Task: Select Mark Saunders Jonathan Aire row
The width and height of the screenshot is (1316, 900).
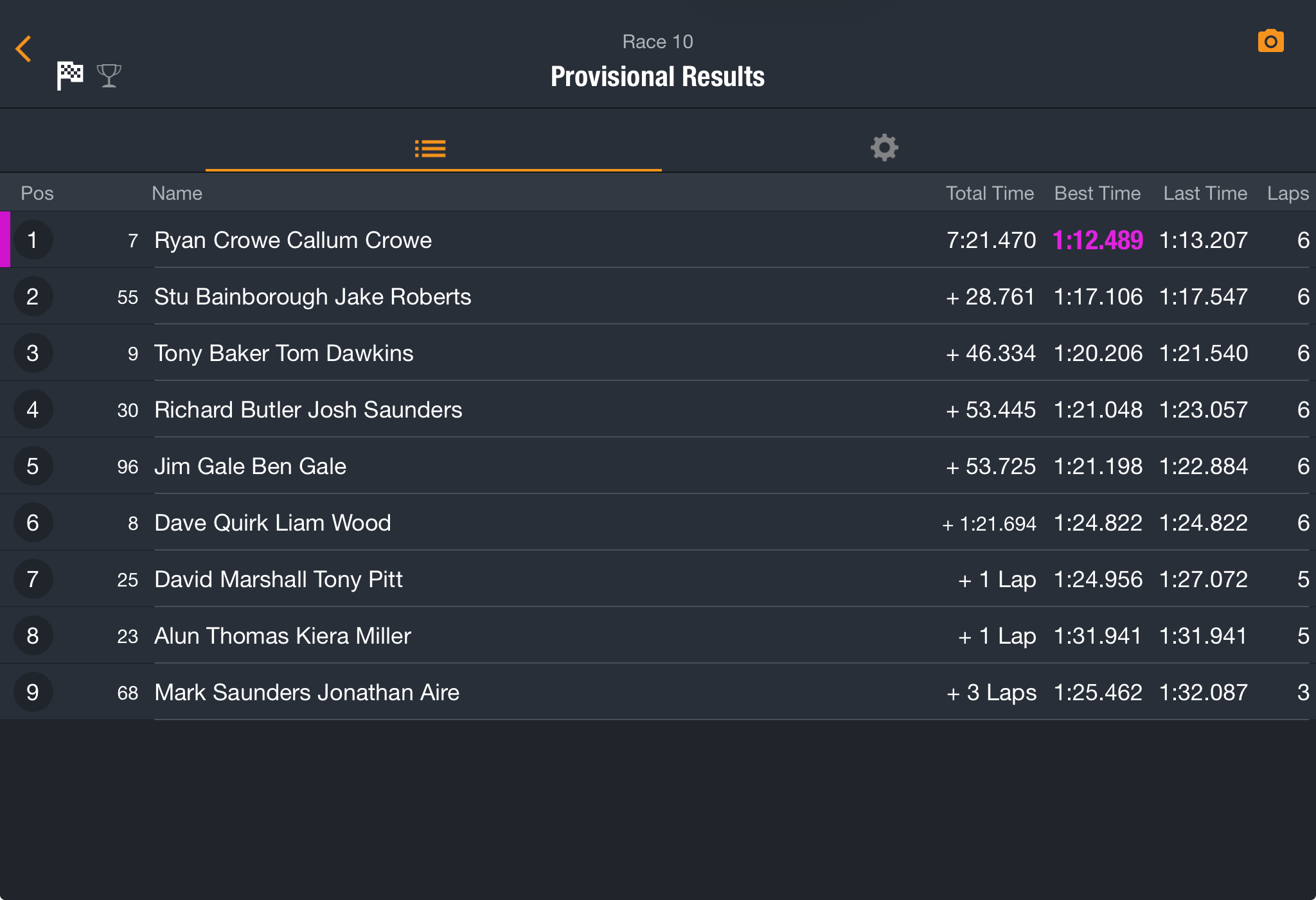Action: pos(658,692)
